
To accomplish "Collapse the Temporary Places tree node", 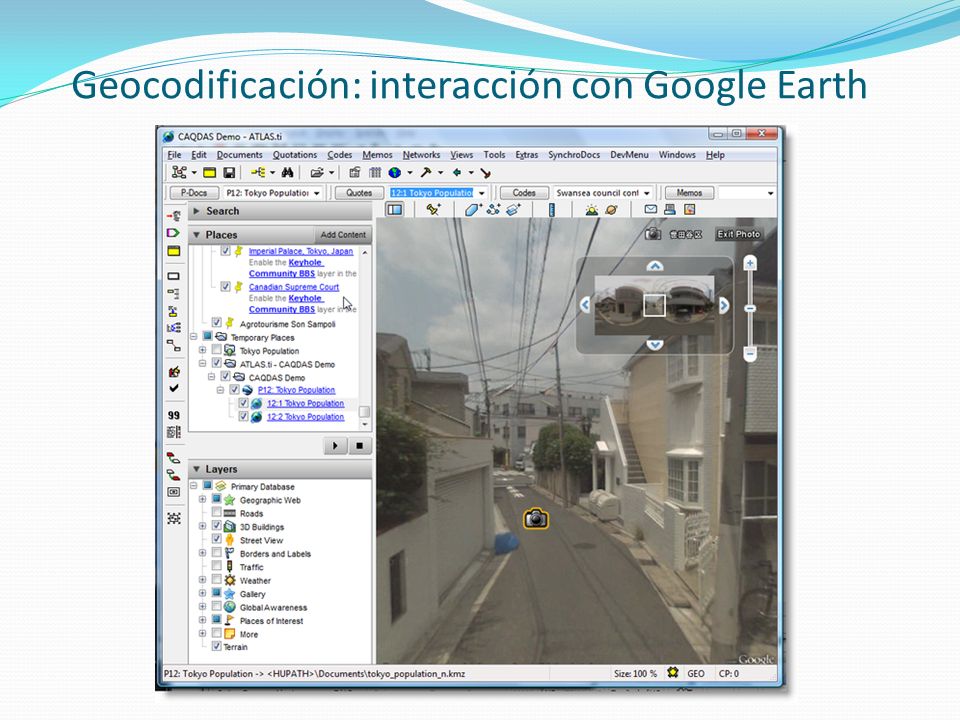I will (193, 337).
